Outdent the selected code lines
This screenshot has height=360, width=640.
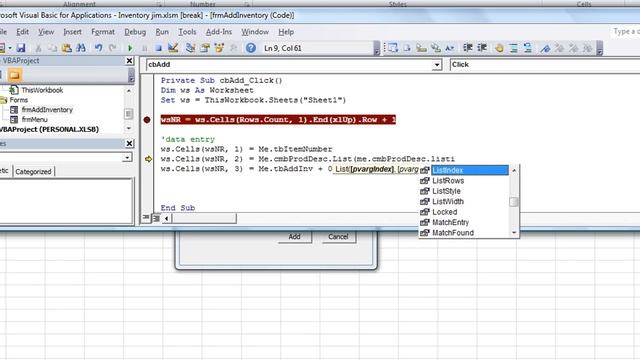(482, 48)
